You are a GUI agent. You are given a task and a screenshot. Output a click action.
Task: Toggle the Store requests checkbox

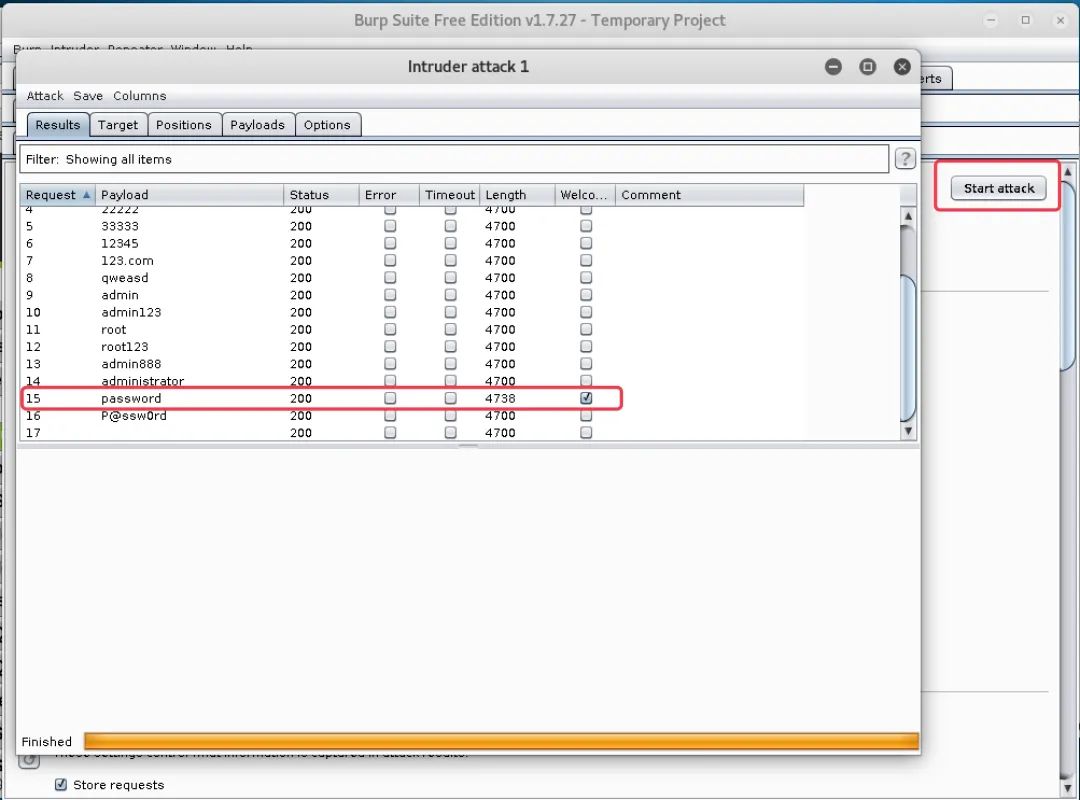pyautogui.click(x=61, y=784)
